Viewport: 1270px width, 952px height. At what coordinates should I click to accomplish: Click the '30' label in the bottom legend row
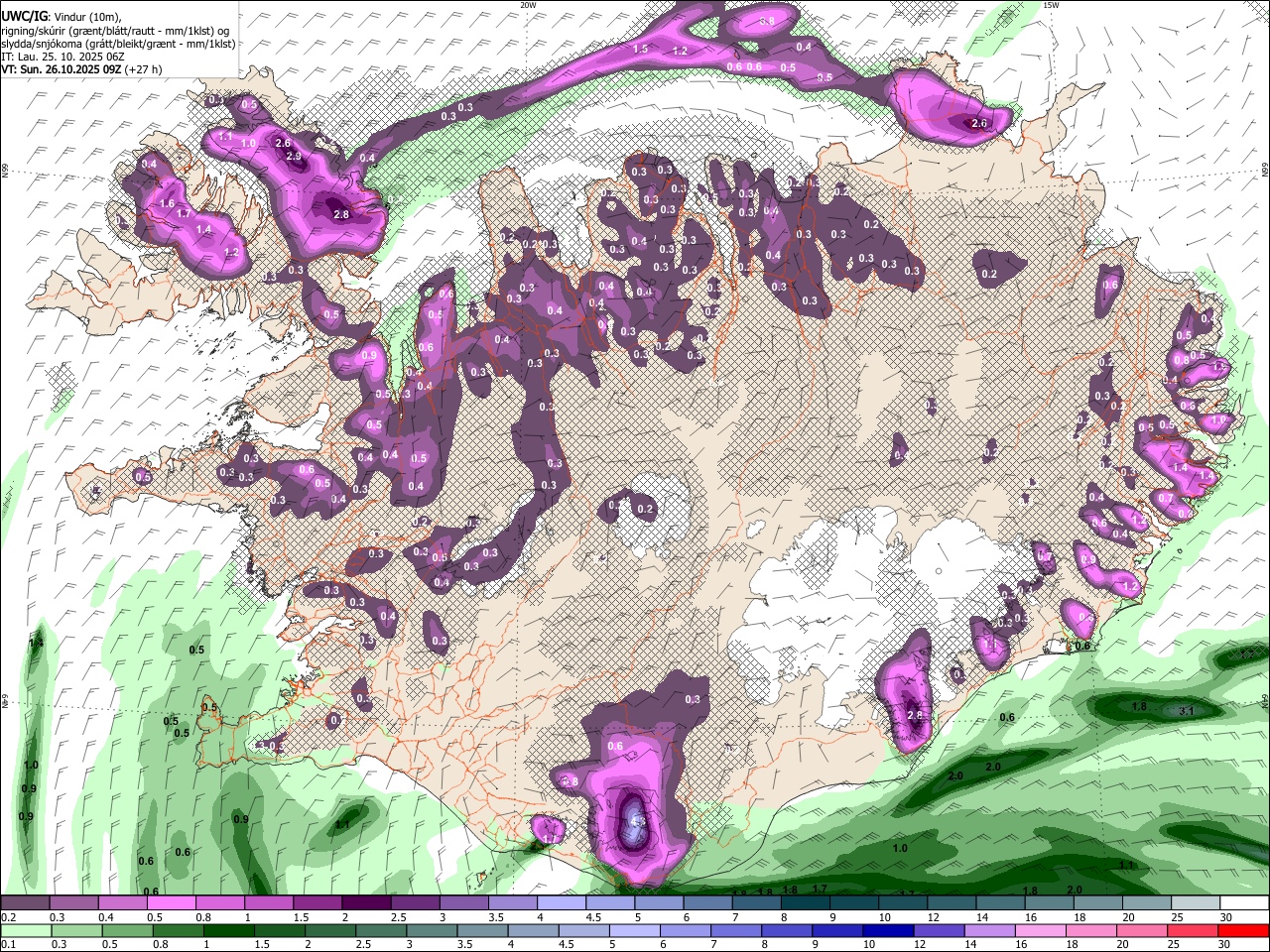tap(1226, 944)
